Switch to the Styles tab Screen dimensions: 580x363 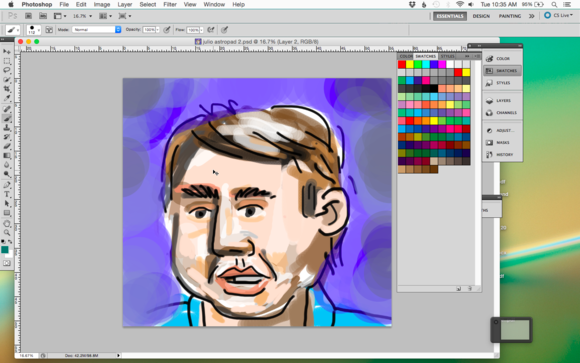[x=447, y=56]
